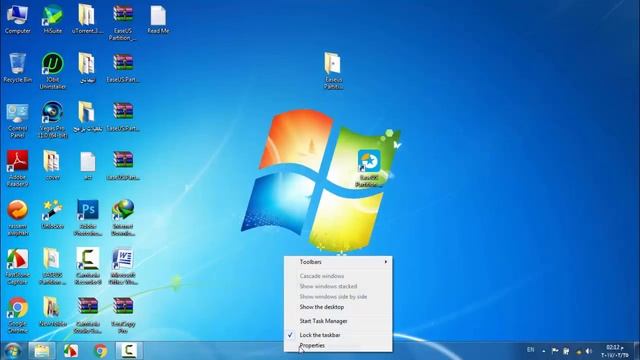Open the volume speaker control
The height and width of the screenshot is (360, 640).
(x=588, y=351)
